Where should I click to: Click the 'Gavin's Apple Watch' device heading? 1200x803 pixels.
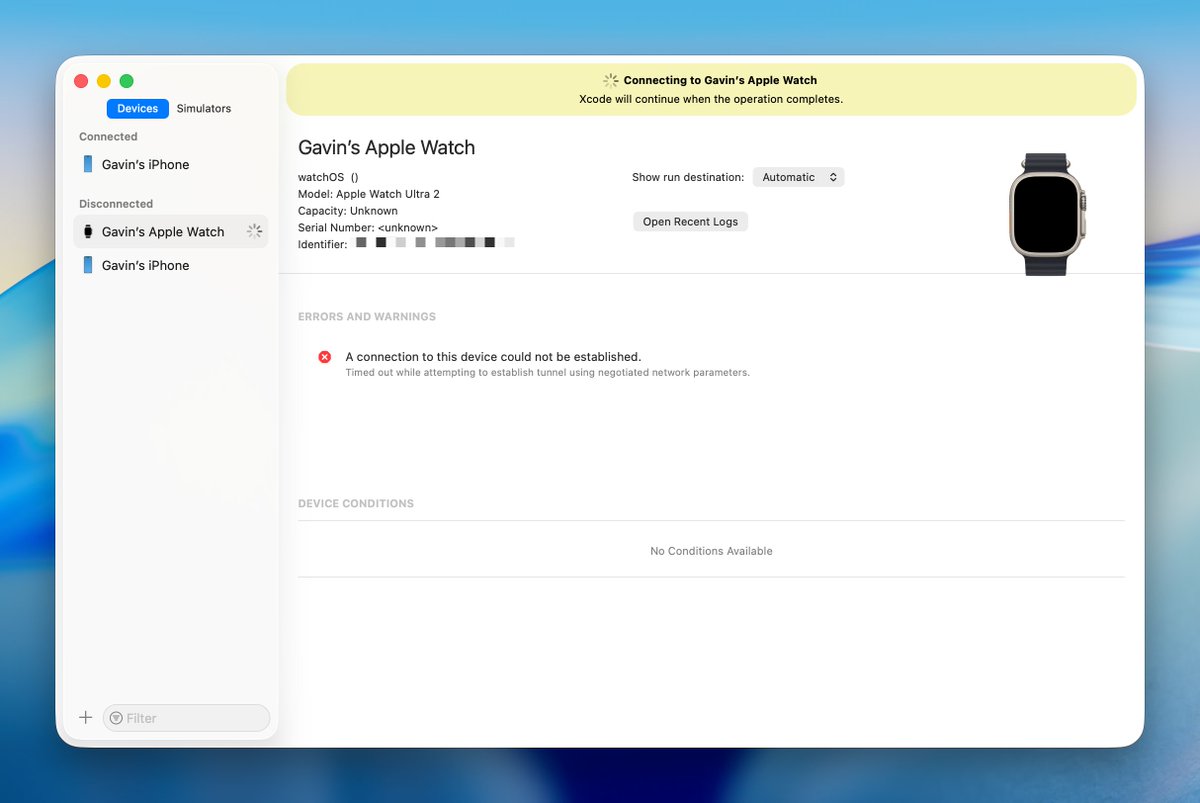[x=386, y=147]
